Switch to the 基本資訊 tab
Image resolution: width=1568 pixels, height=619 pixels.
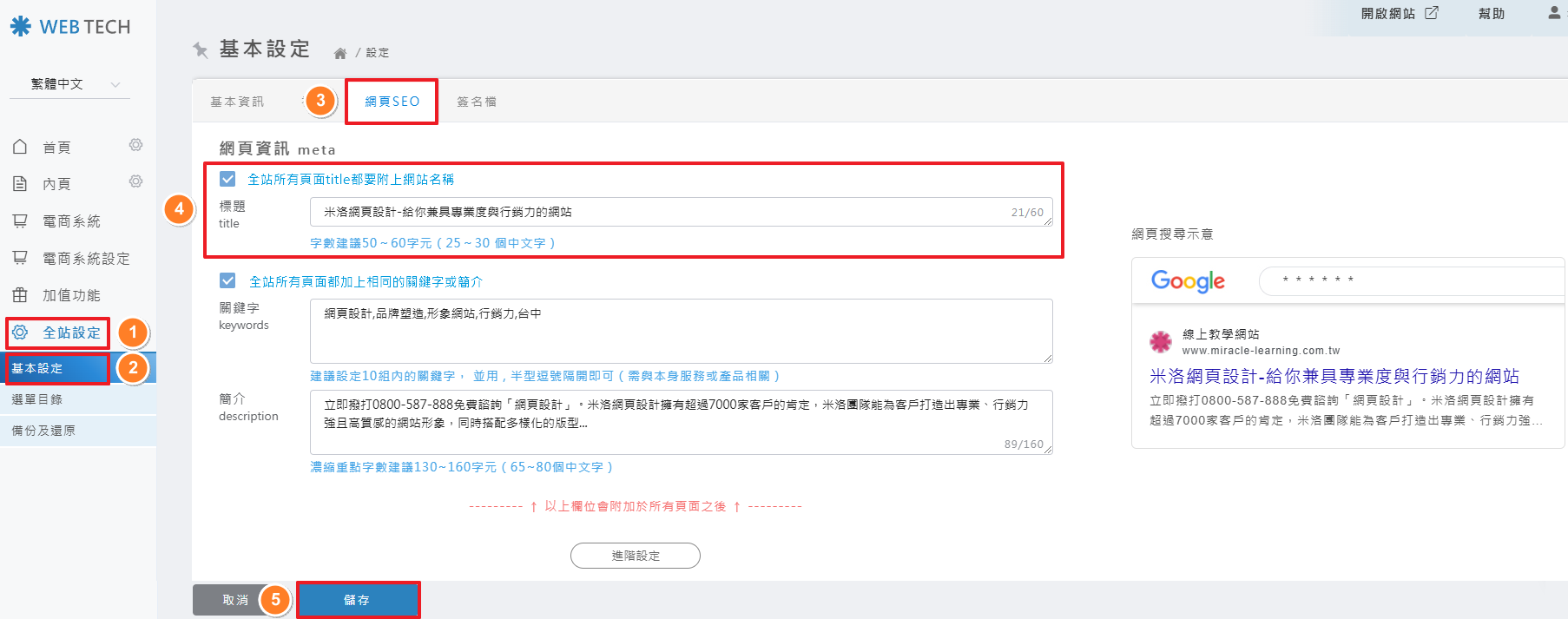click(237, 102)
